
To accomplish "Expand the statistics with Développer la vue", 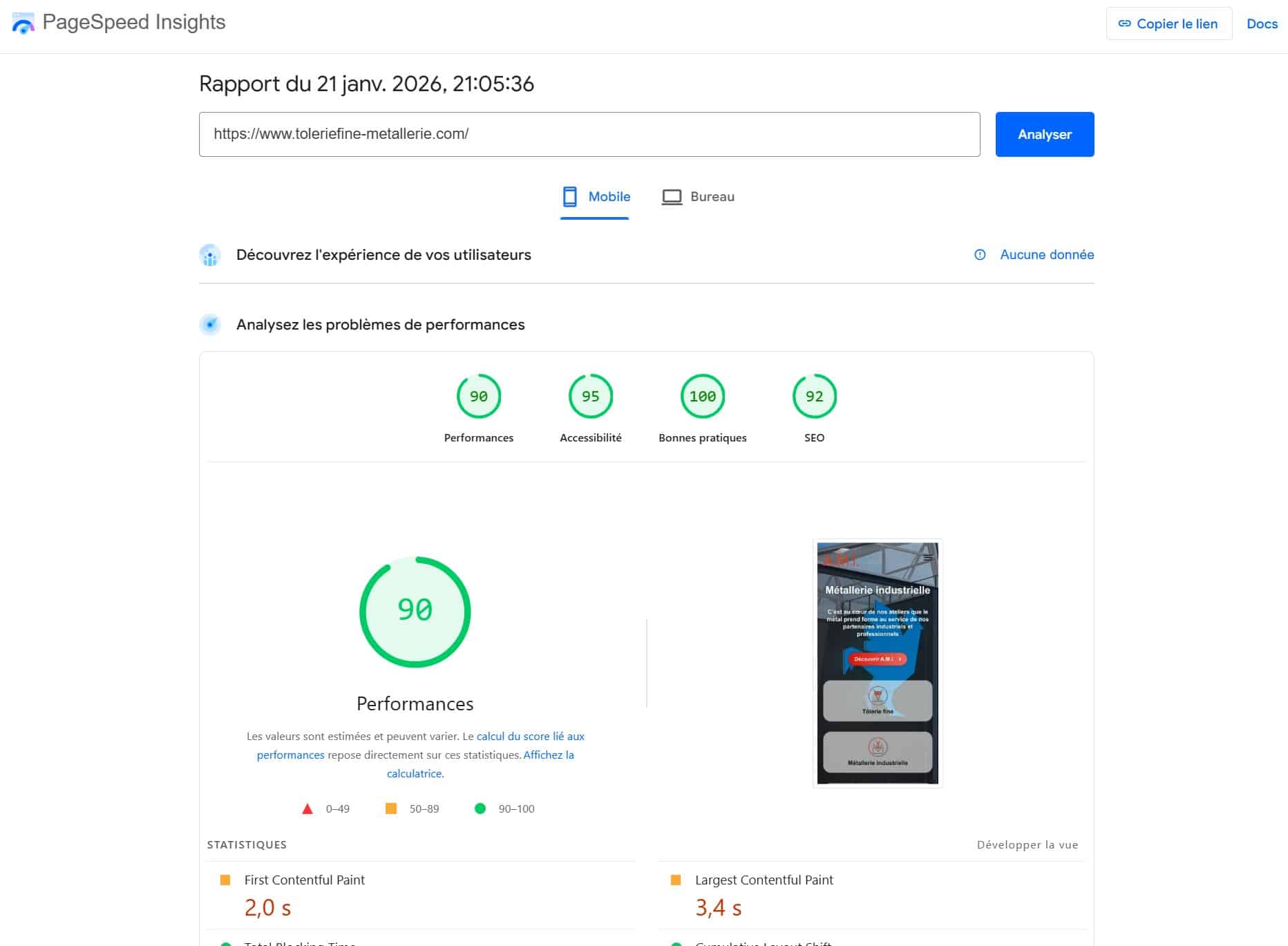I will (1027, 844).
